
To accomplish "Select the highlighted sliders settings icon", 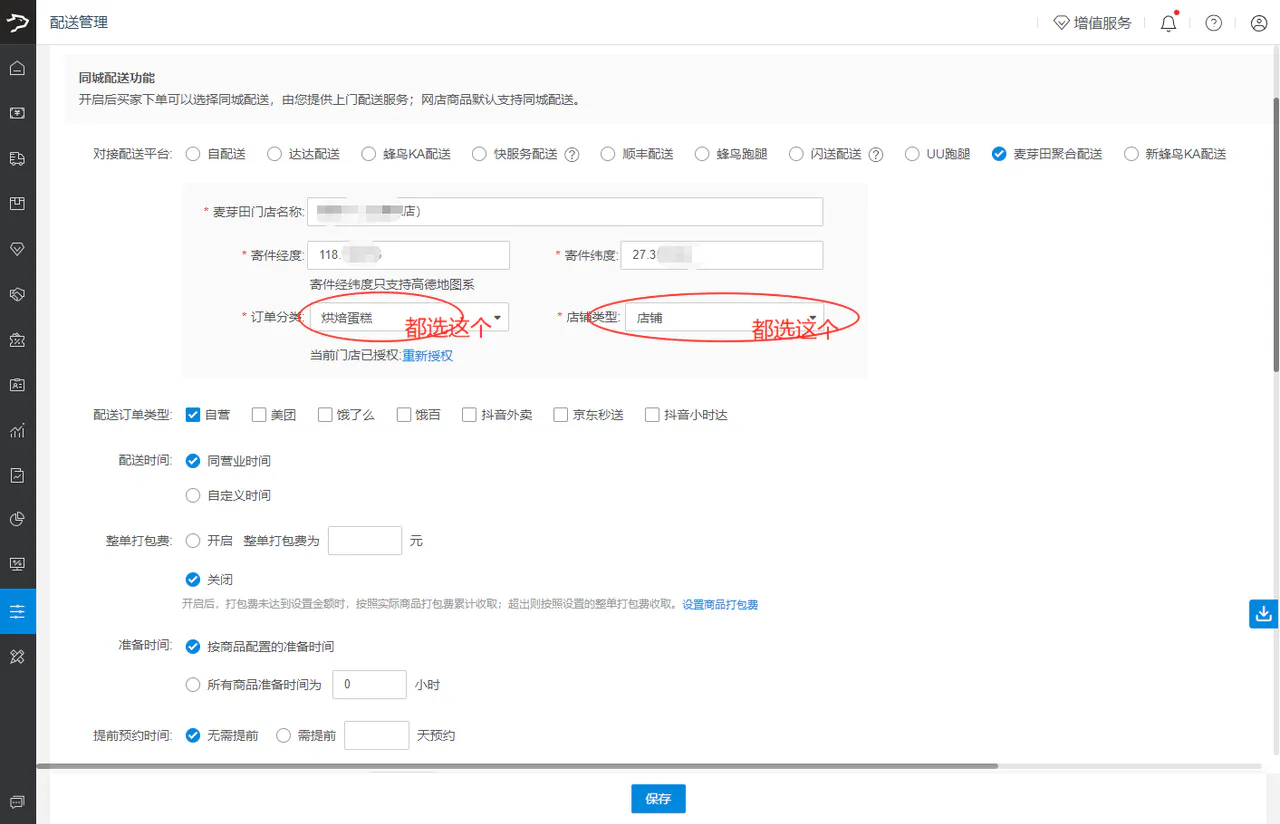I will coord(17,611).
